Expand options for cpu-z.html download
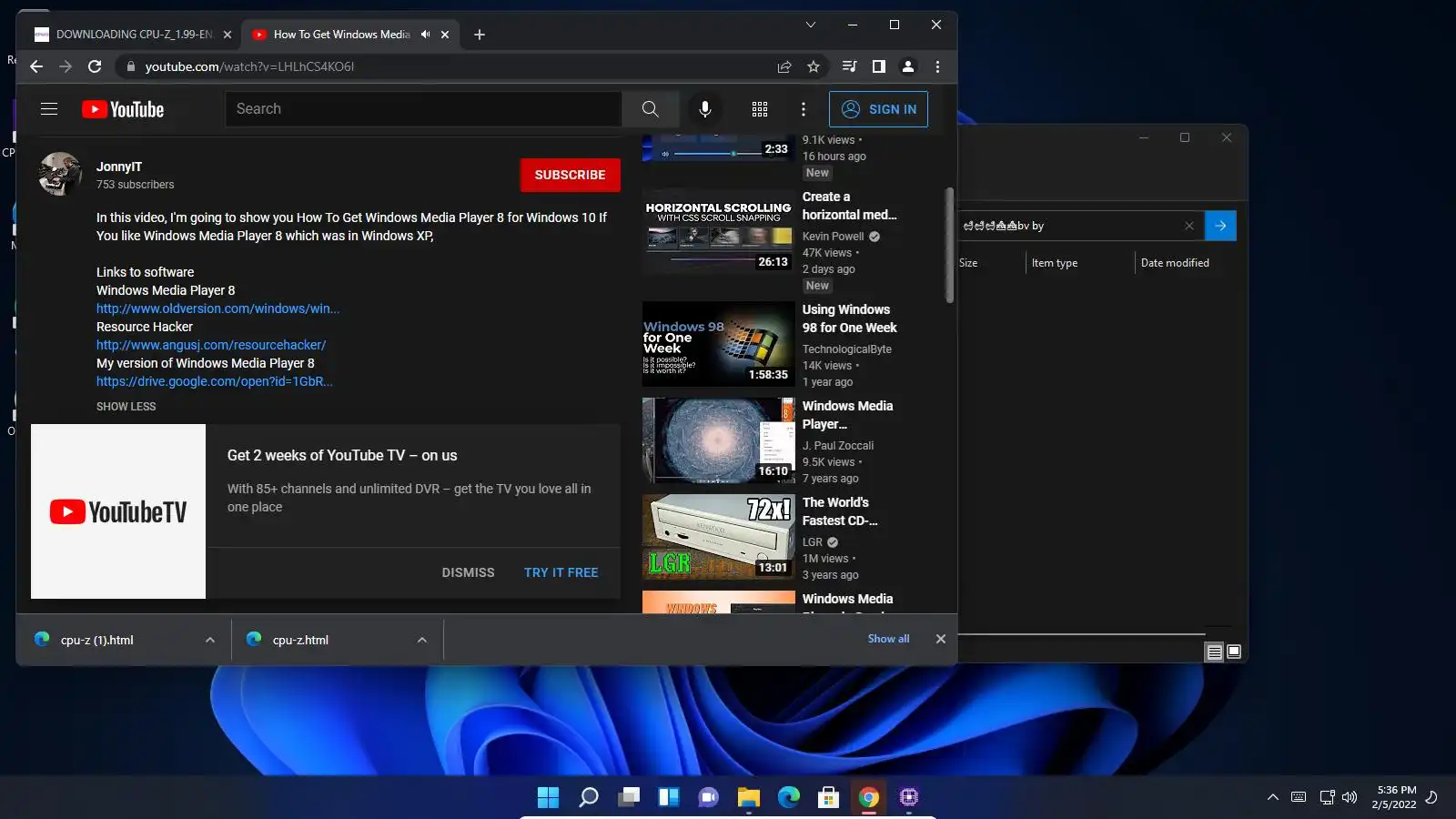This screenshot has width=1456, height=819. point(422,640)
